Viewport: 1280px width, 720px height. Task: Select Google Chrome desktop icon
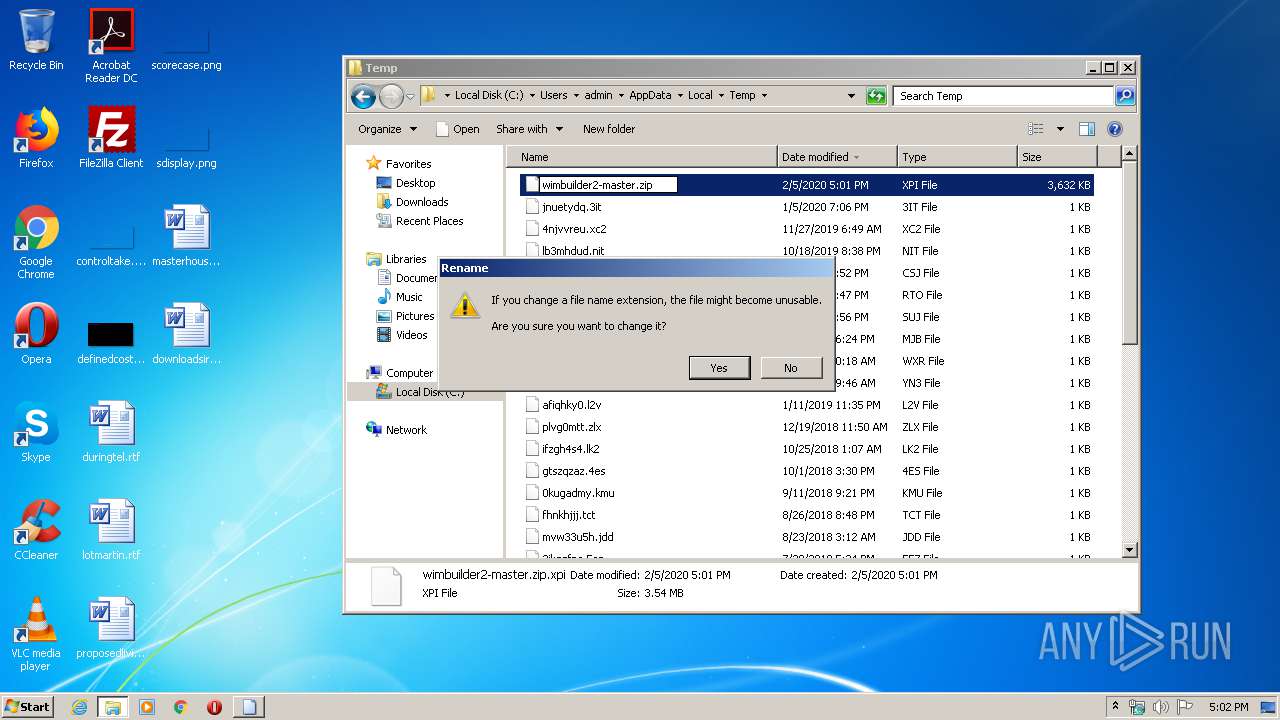tap(36, 242)
